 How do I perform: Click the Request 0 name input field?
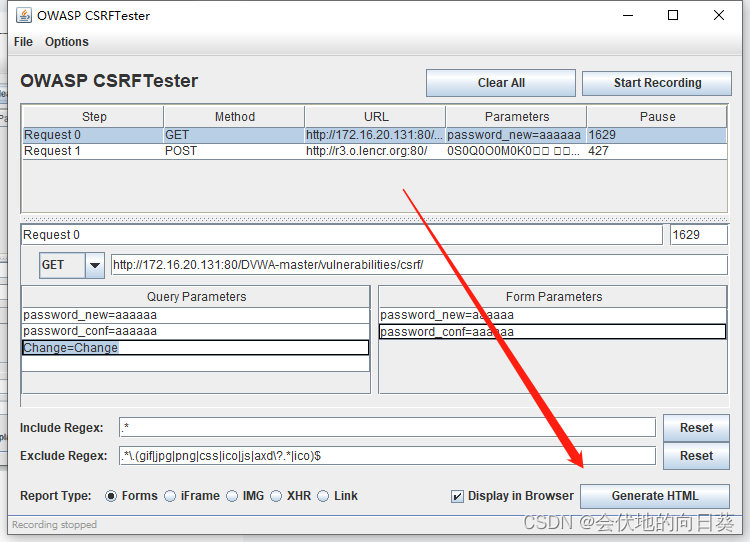pyautogui.click(x=342, y=235)
